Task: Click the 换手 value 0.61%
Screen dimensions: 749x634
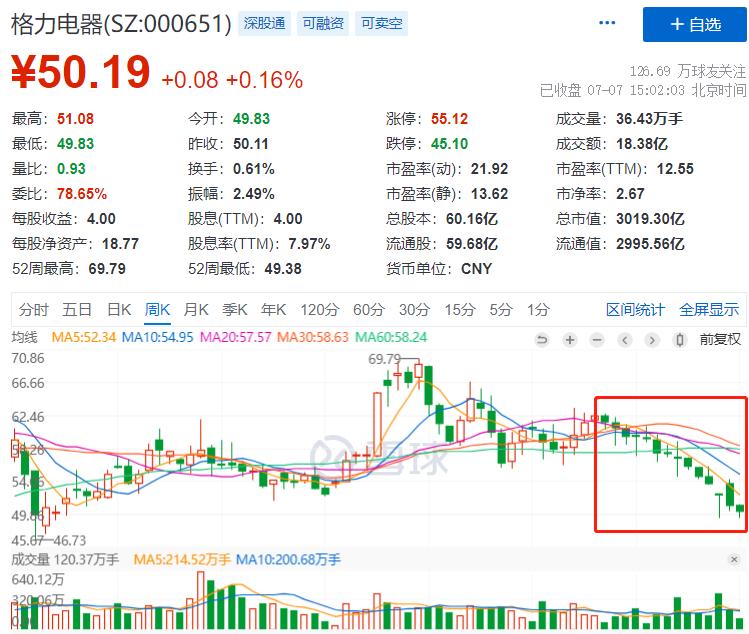Action: point(254,169)
